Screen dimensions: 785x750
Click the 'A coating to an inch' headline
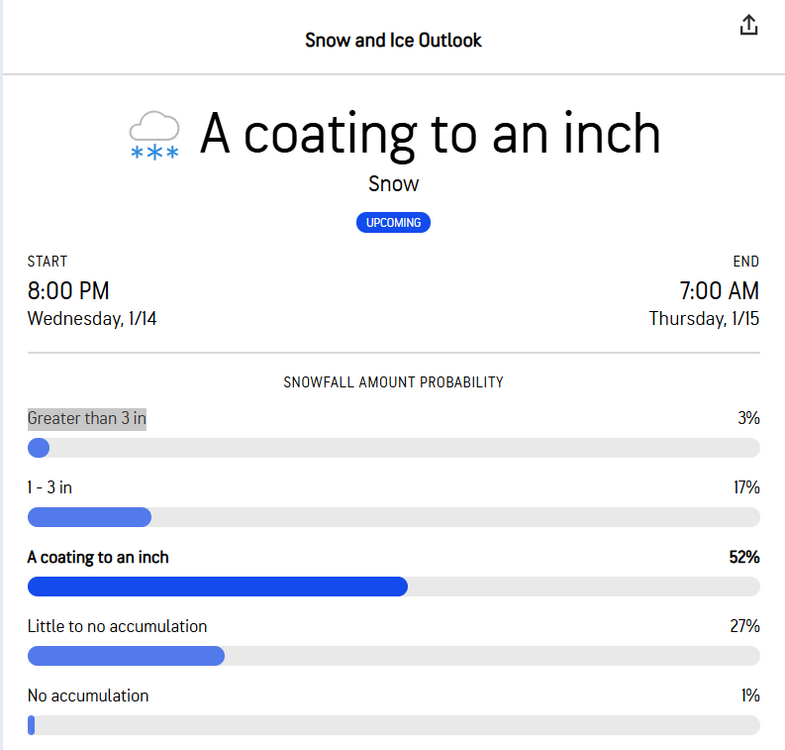(430, 134)
